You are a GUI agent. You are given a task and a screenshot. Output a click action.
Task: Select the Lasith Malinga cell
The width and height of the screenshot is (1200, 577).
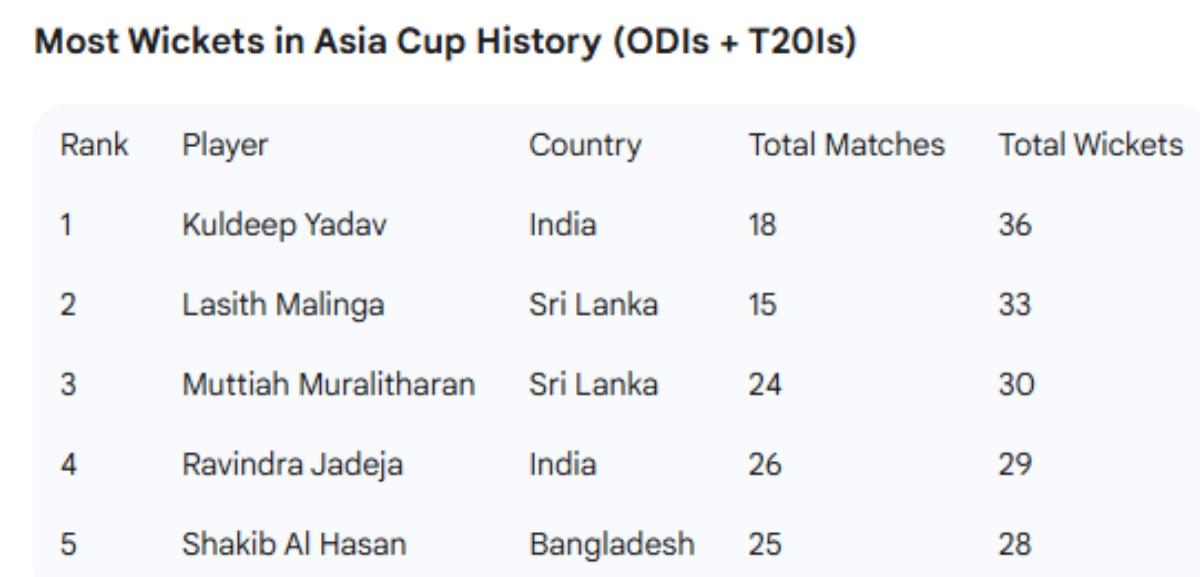click(283, 305)
